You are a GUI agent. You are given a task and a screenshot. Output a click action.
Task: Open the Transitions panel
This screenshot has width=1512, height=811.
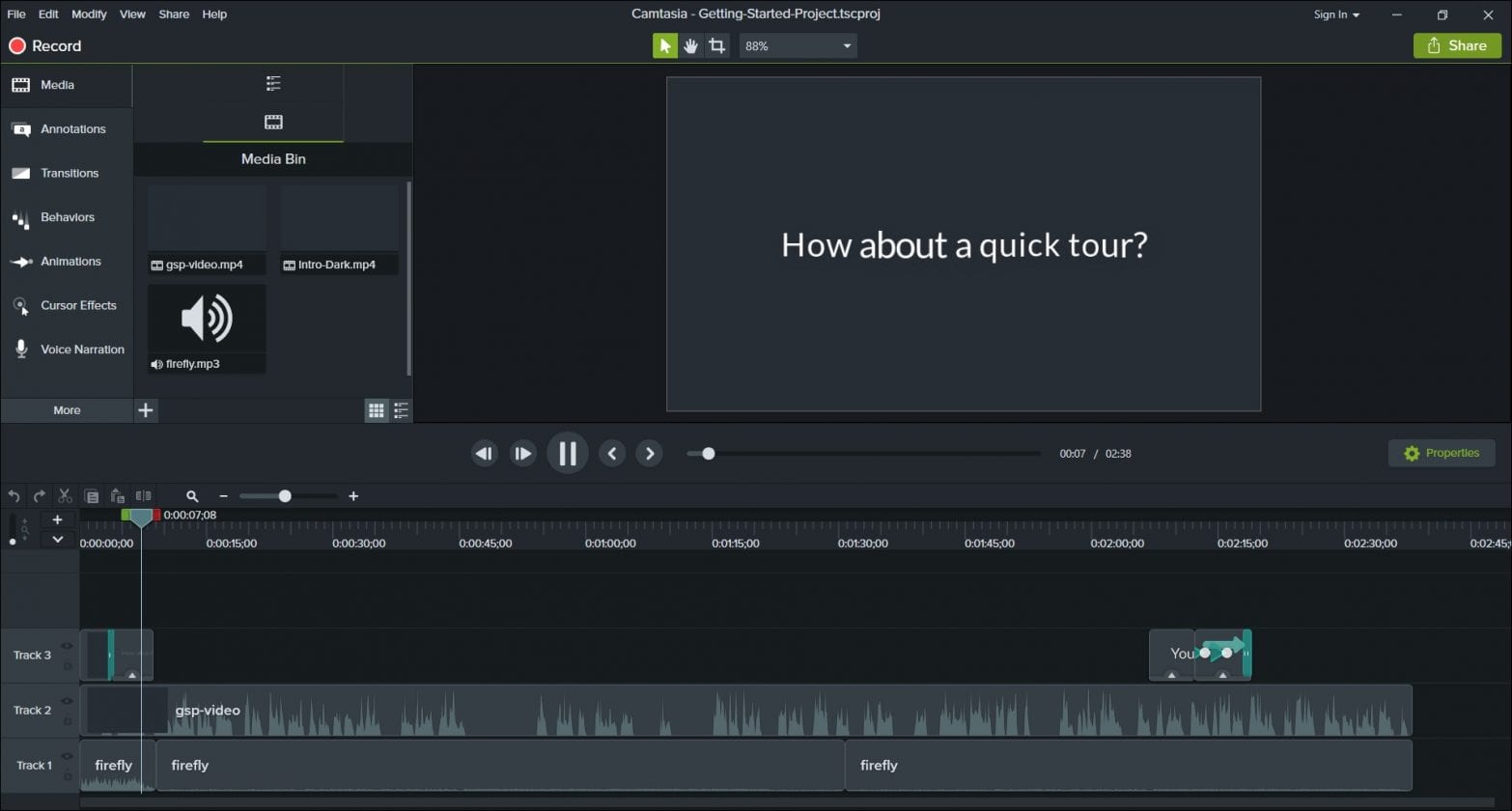69,173
